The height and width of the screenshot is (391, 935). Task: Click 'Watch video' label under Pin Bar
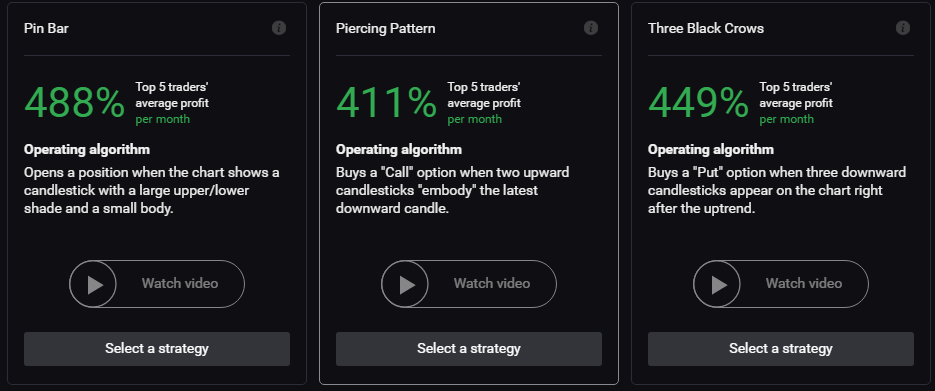(179, 284)
